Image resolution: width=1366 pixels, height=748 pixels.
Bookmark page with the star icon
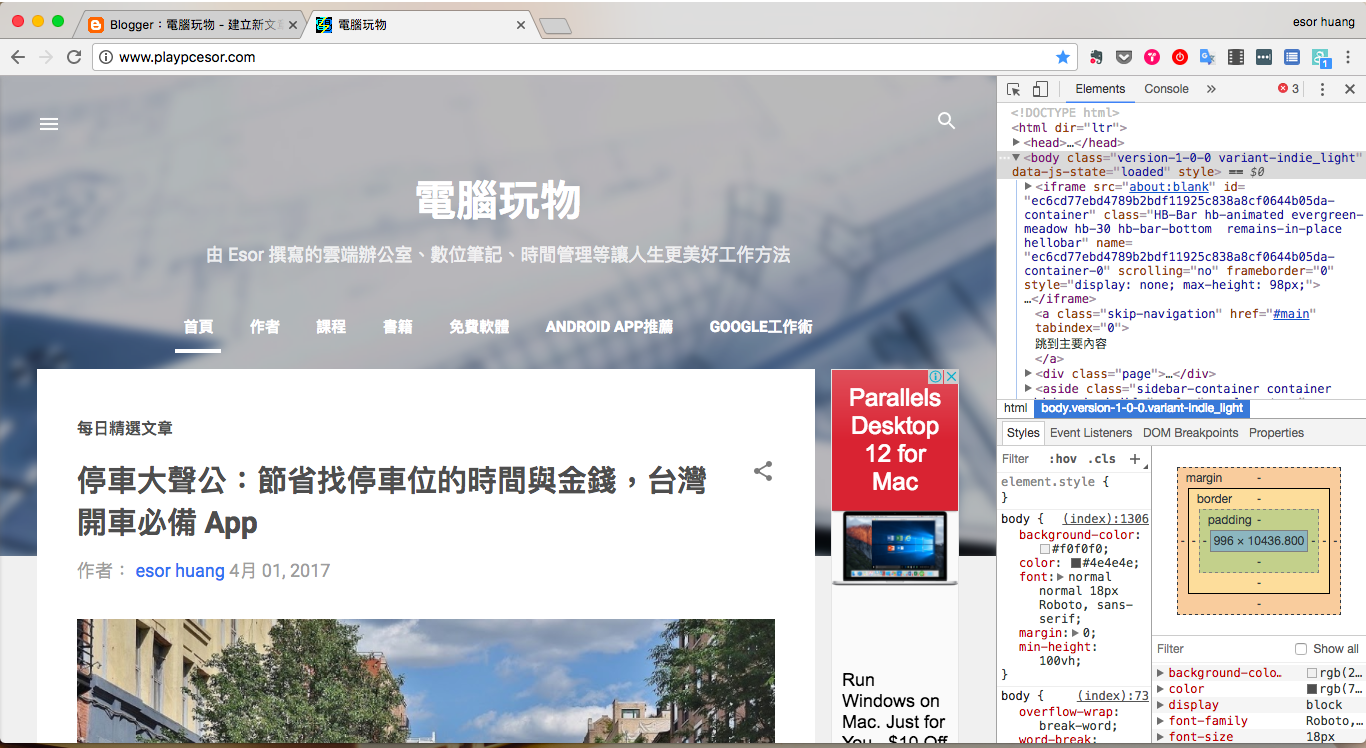pyautogui.click(x=1062, y=57)
